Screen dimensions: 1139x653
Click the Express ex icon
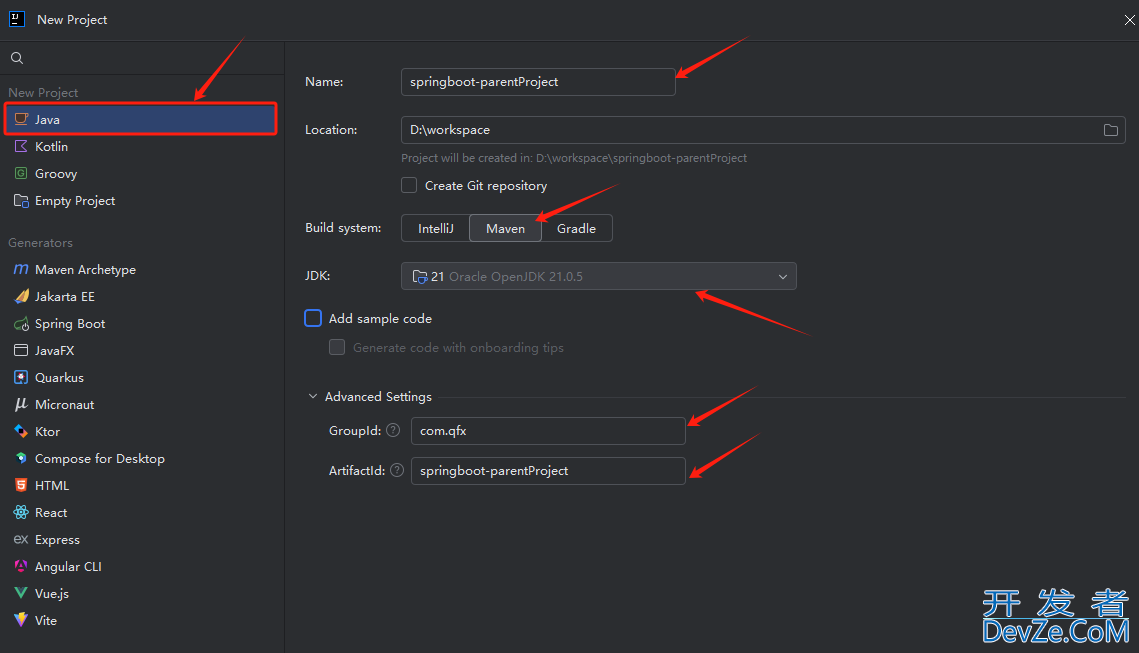pos(21,539)
